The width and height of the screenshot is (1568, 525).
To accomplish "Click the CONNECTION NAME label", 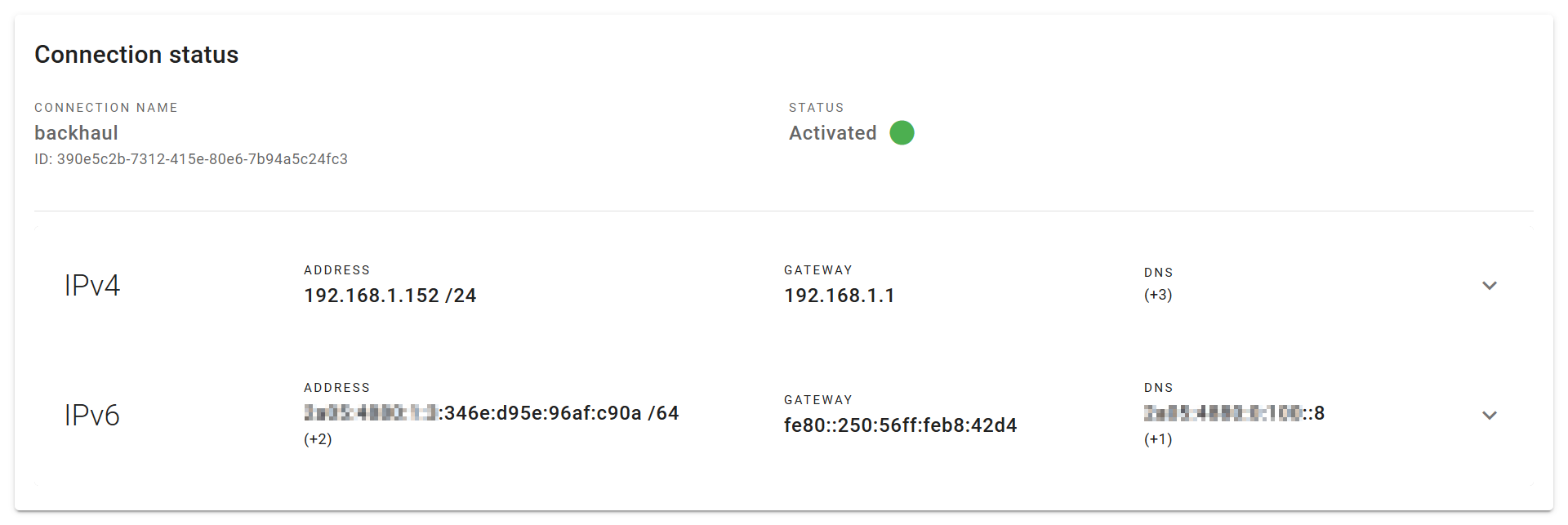I will click(x=106, y=108).
